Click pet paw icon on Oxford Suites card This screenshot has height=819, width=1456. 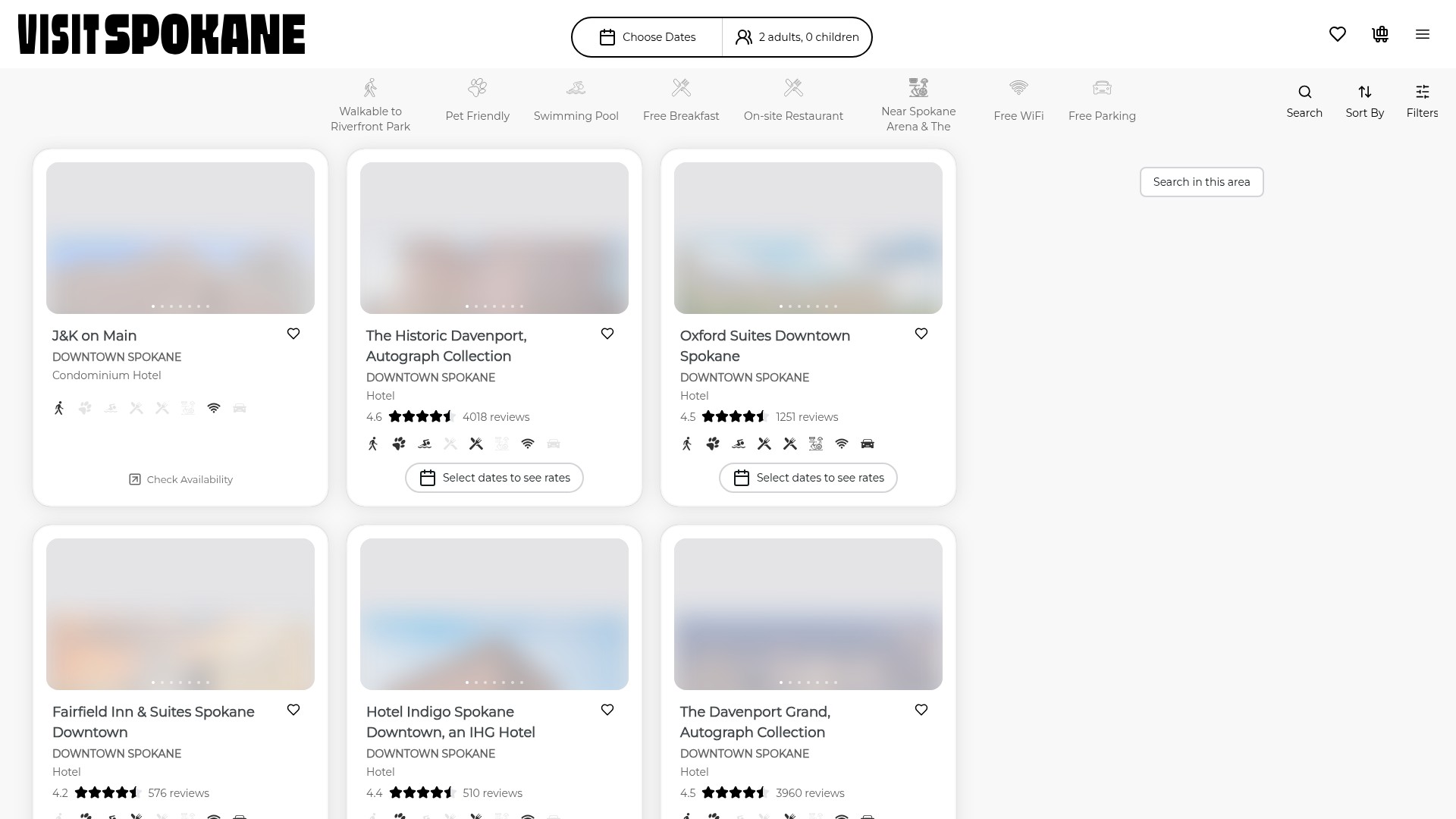[713, 444]
